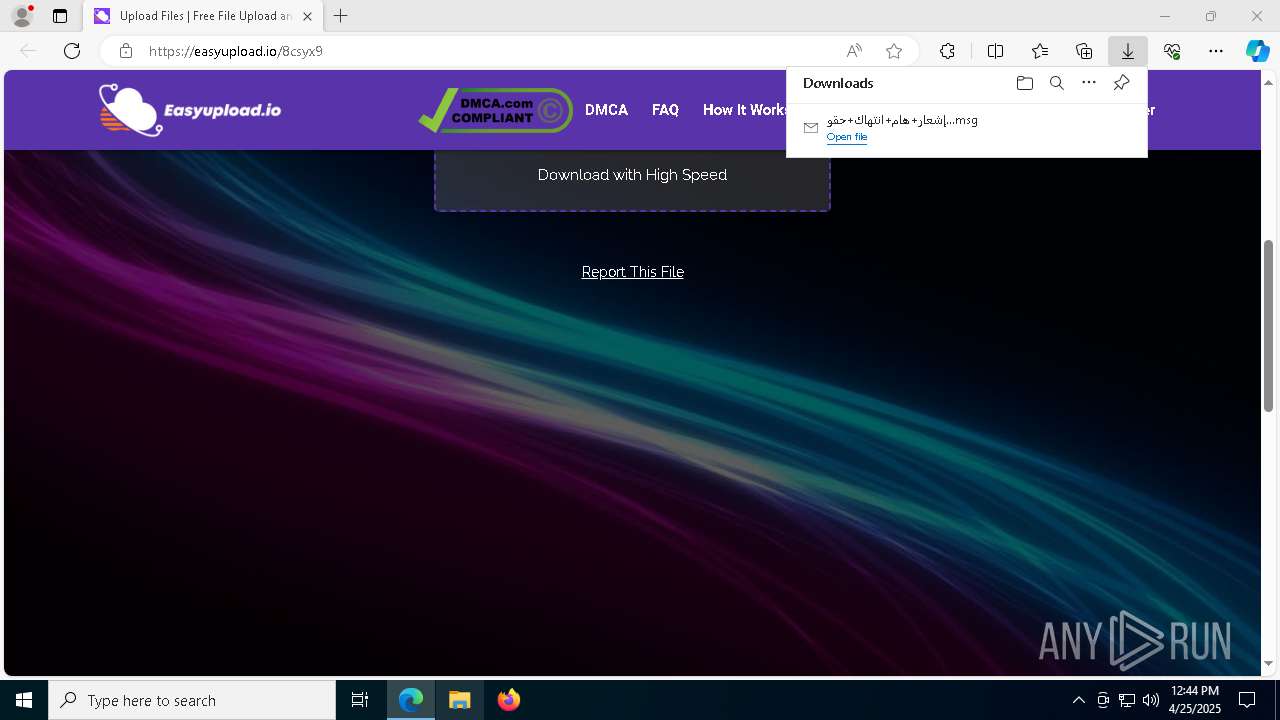The height and width of the screenshot is (720, 1280).
Task: Open Browser essentials icon
Action: pos(1172,51)
